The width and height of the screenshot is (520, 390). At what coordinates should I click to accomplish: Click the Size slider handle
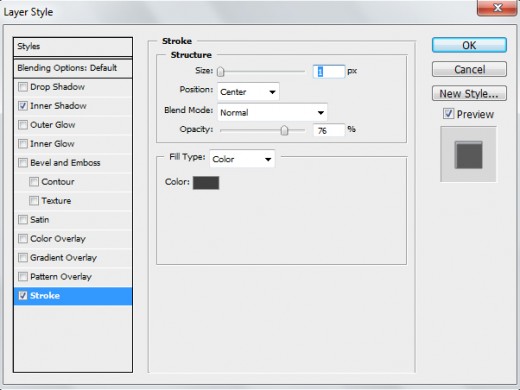[x=221, y=71]
